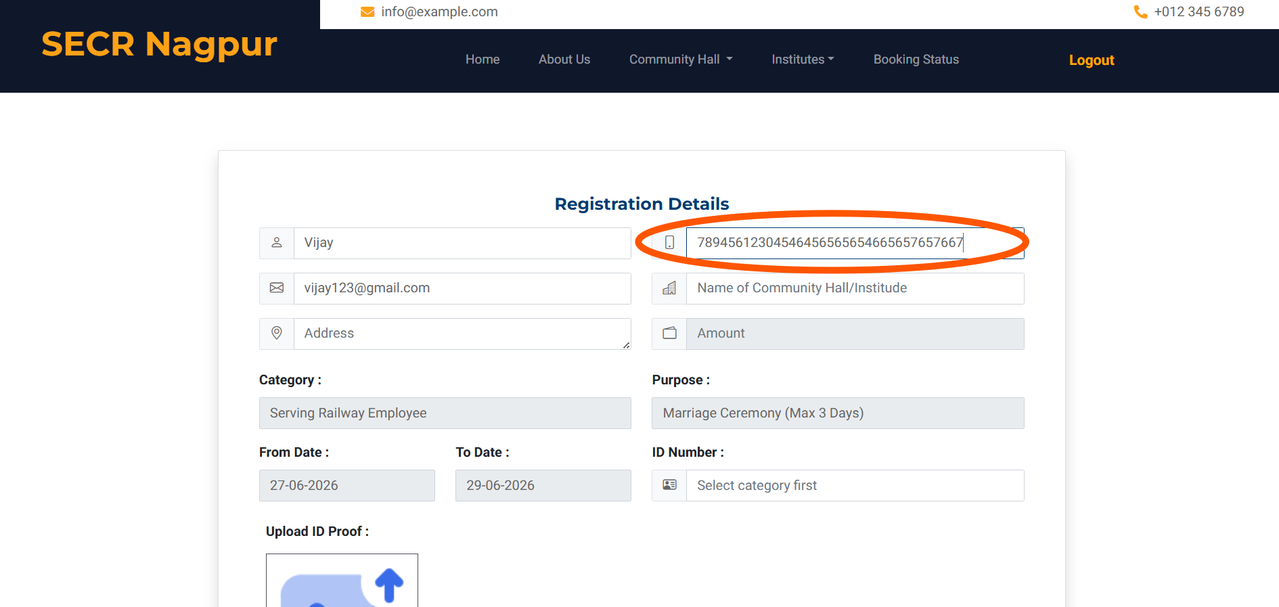Click the Registration Details heading
Screen dimensions: 1279x607
pos(642,204)
